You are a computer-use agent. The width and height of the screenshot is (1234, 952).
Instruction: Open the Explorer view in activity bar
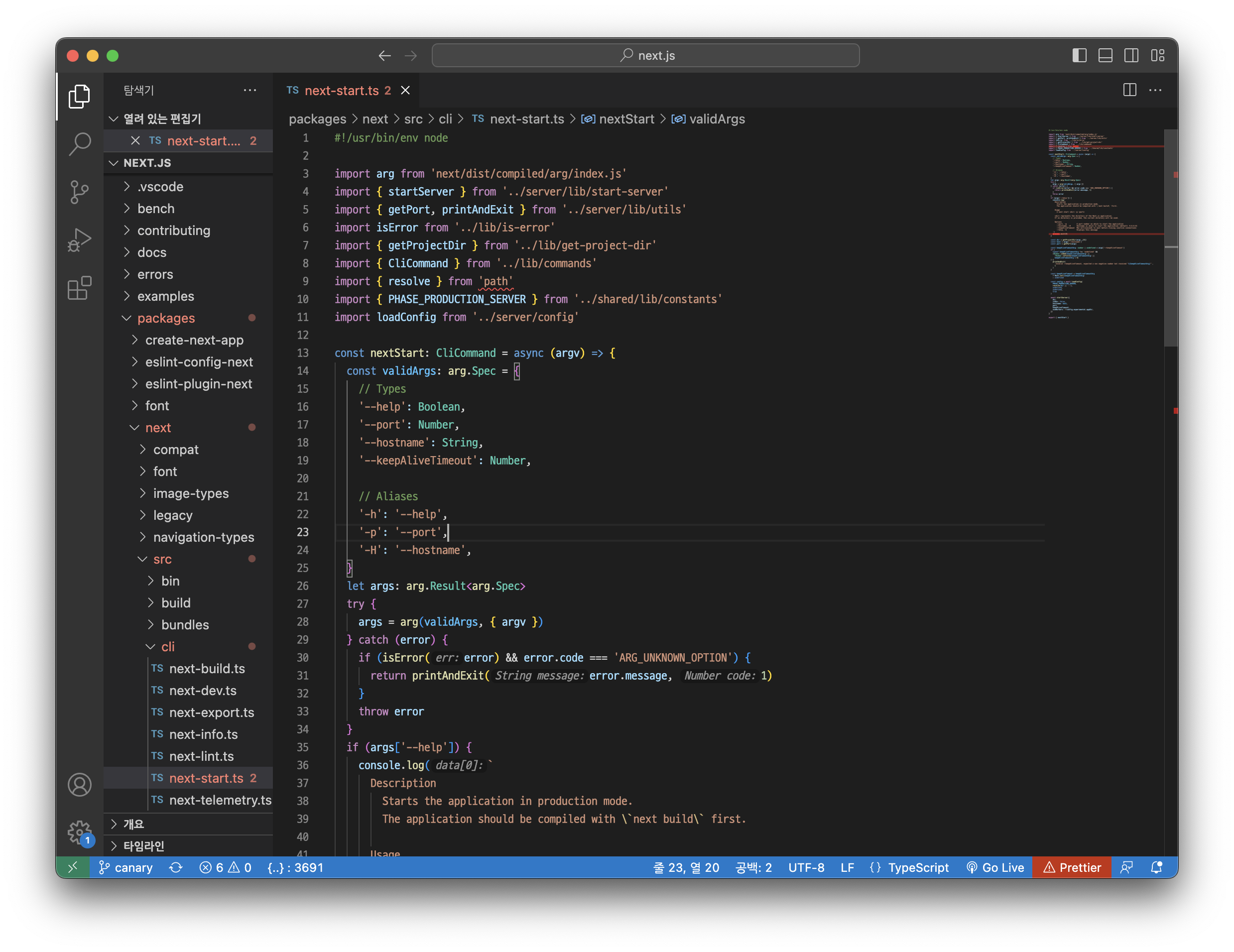pyautogui.click(x=79, y=96)
